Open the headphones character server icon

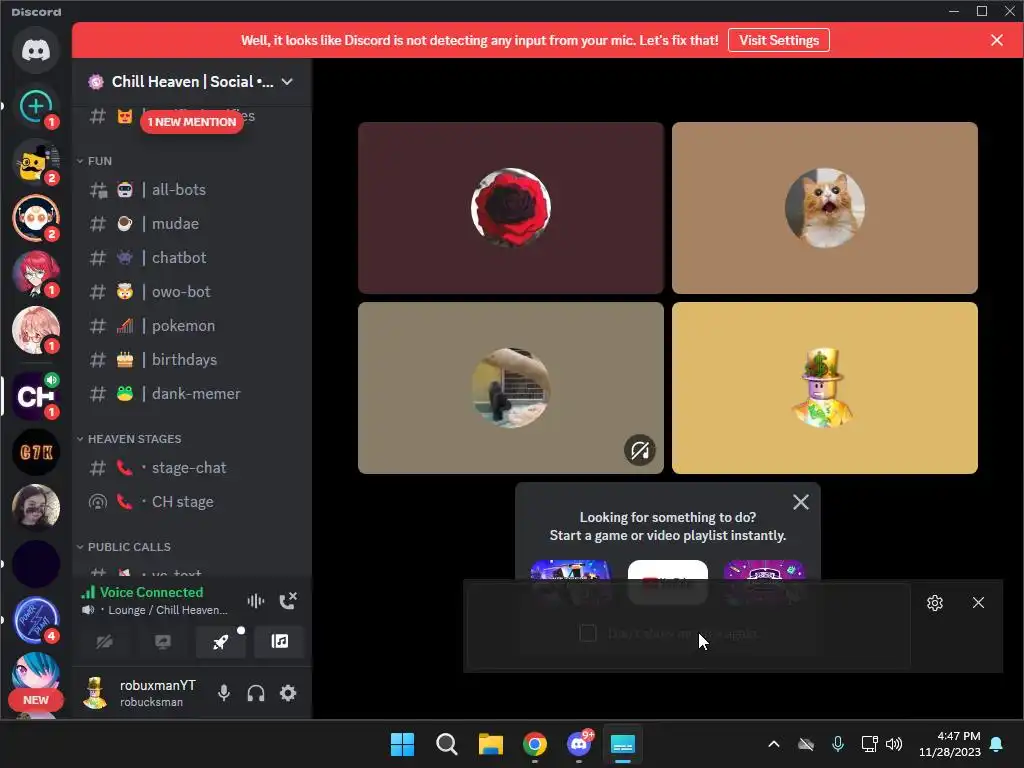point(36,218)
